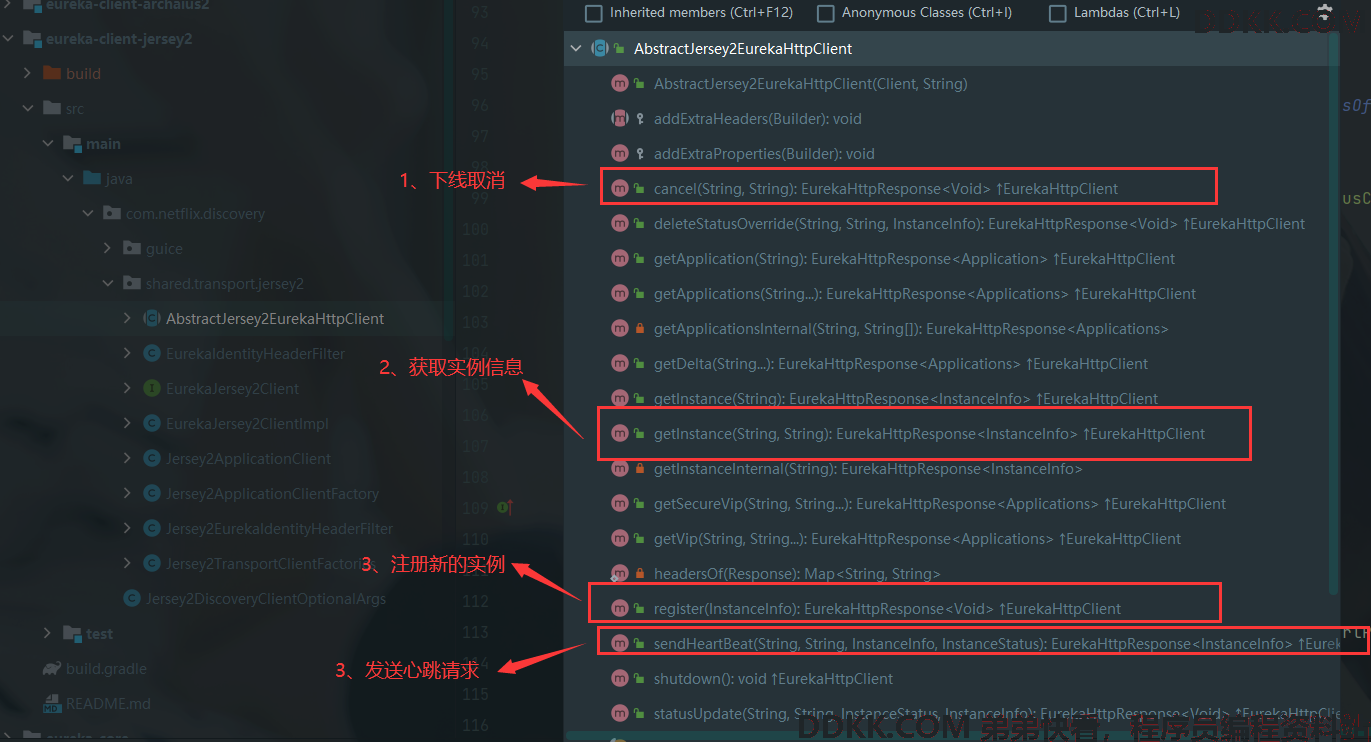Click the interface icon of EurekaJersey2Client
1371x742 pixels.
click(x=152, y=389)
